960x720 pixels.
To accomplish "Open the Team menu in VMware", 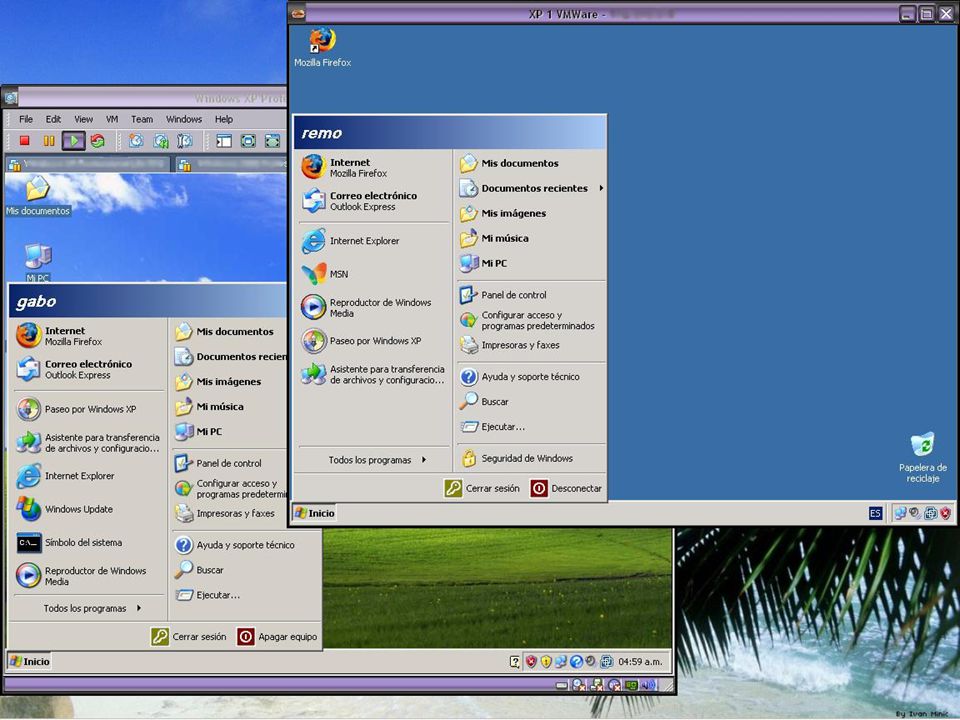I will tap(141, 119).
